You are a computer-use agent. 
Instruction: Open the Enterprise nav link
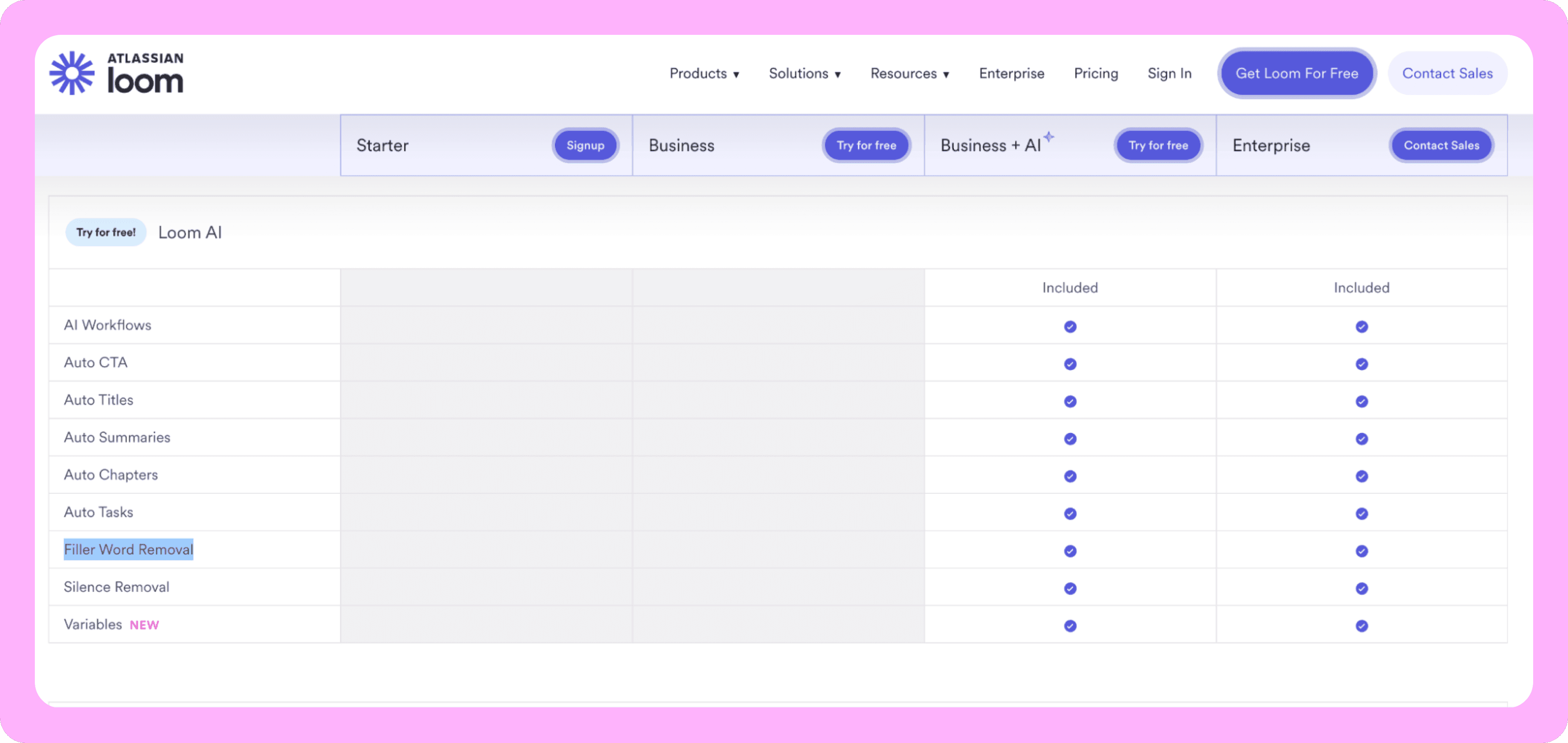coord(1011,74)
